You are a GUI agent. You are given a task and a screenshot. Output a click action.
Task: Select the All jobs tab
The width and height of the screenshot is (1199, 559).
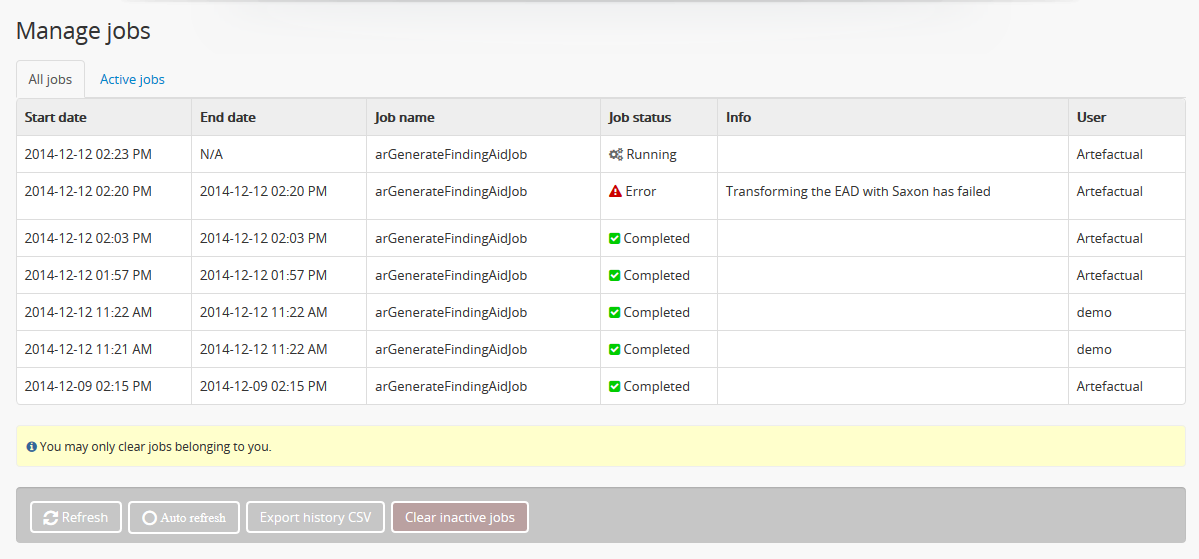coord(50,80)
